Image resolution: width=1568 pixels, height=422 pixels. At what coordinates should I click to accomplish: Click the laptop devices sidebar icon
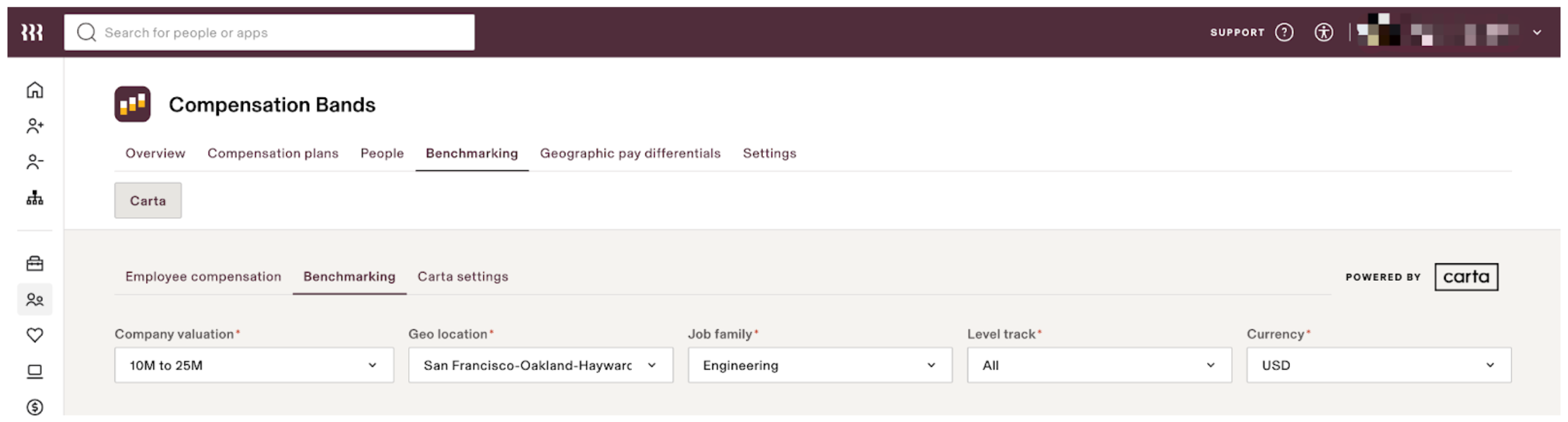point(35,372)
